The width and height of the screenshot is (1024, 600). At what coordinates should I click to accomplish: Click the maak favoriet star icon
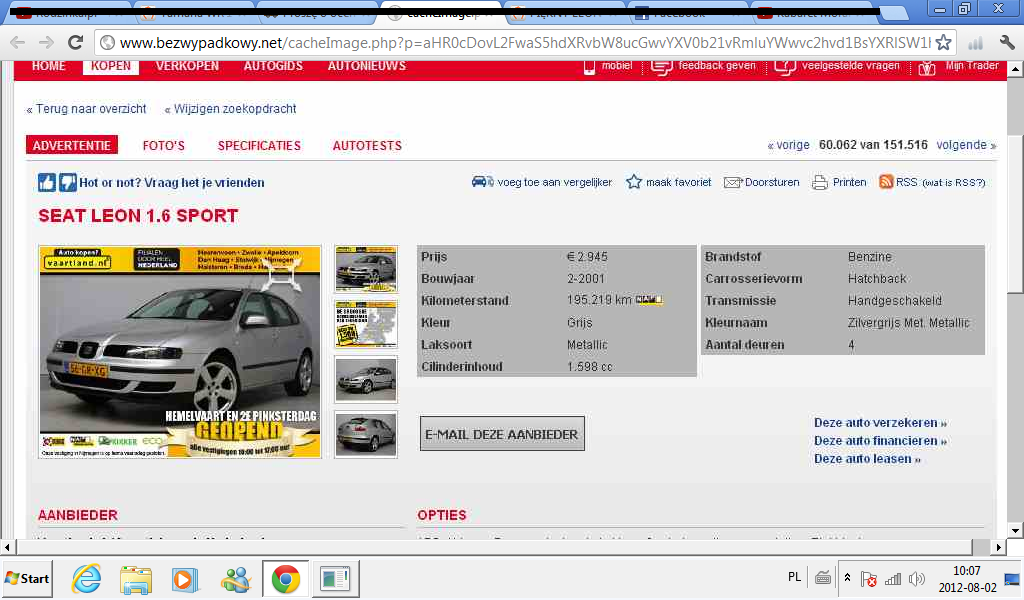633,182
